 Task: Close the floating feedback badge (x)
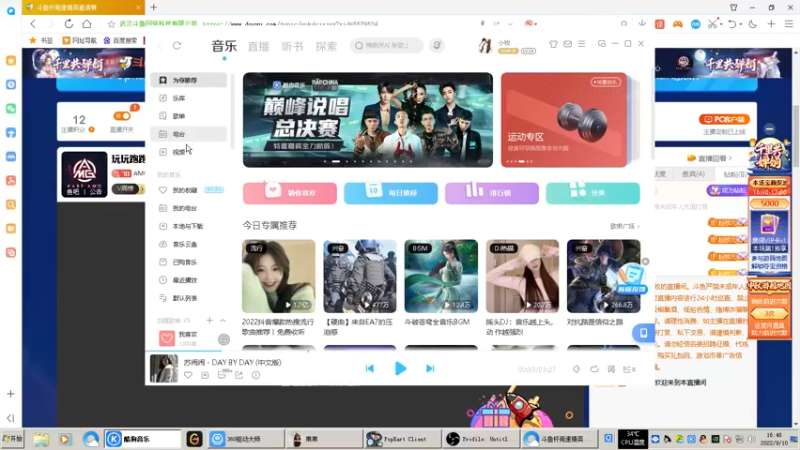[x=645, y=261]
